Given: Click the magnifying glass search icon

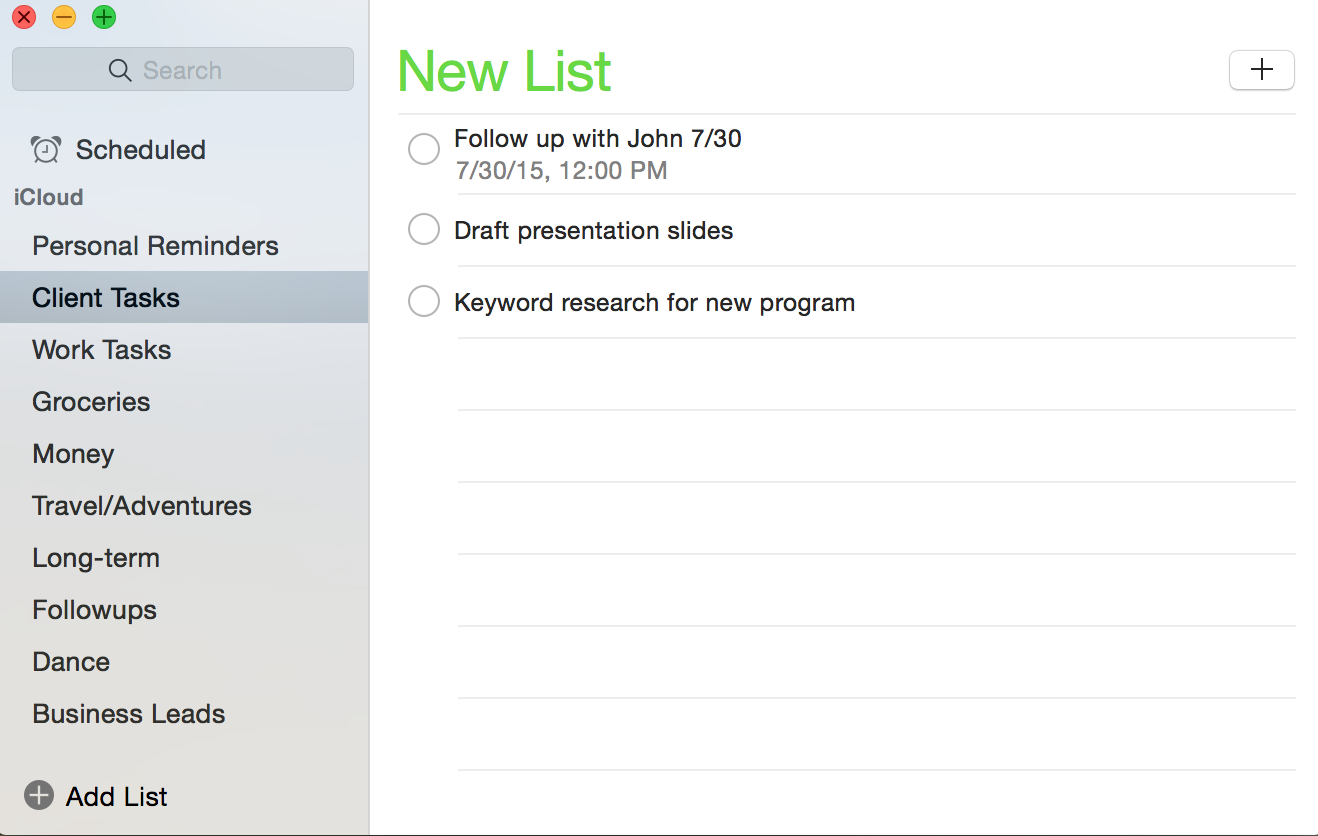Looking at the screenshot, I should click(120, 70).
